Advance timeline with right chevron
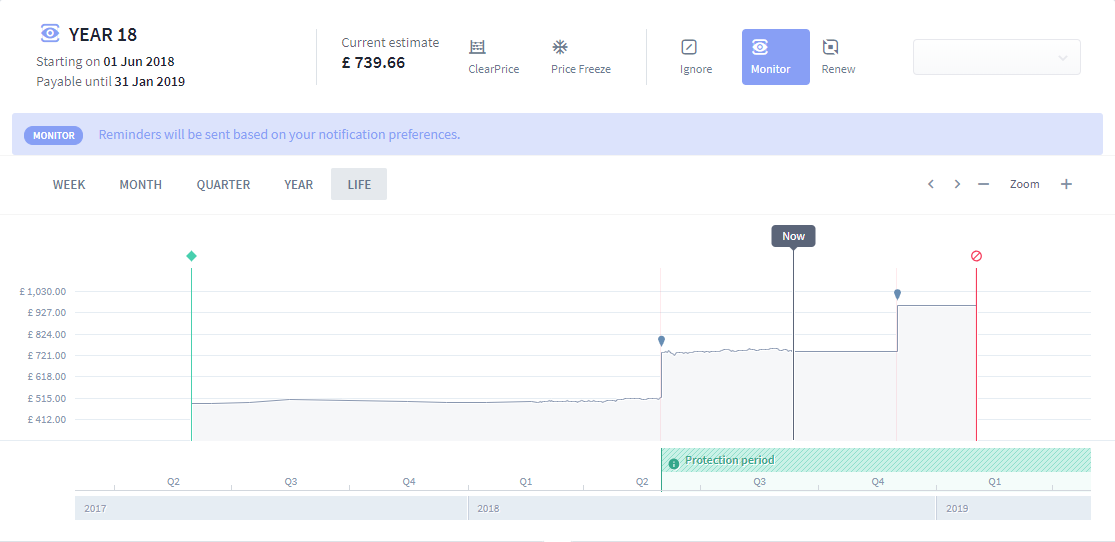1115x542 pixels. [957, 184]
